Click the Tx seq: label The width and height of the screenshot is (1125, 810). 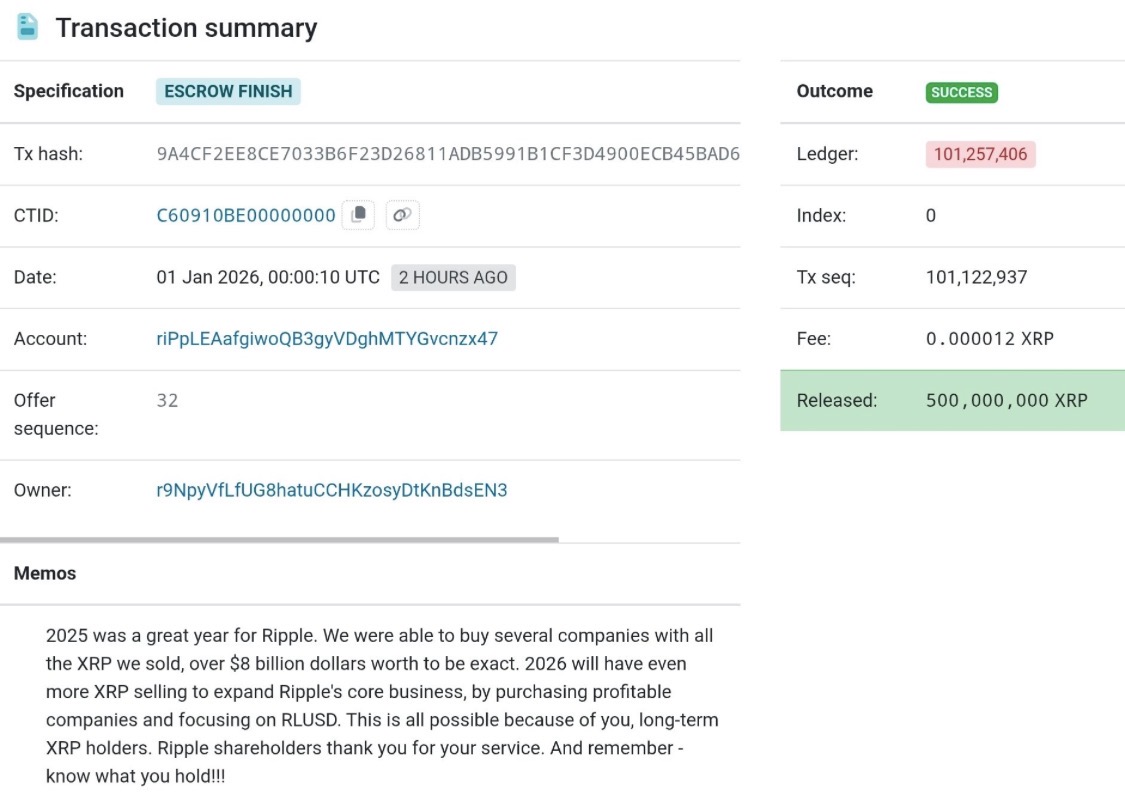click(x=826, y=278)
